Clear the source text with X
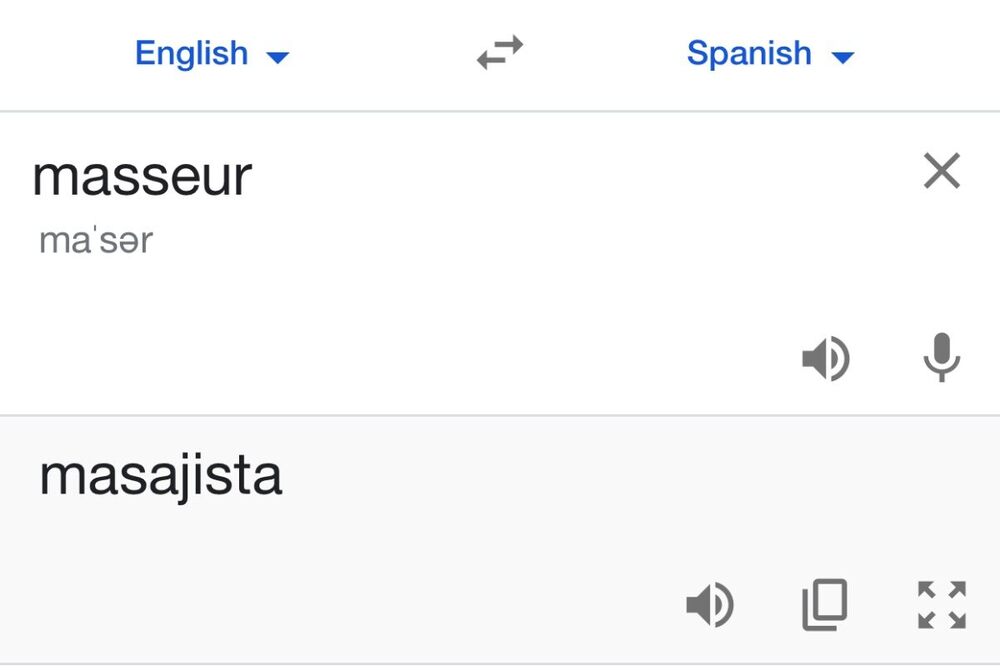1000x670 pixels. (941, 172)
